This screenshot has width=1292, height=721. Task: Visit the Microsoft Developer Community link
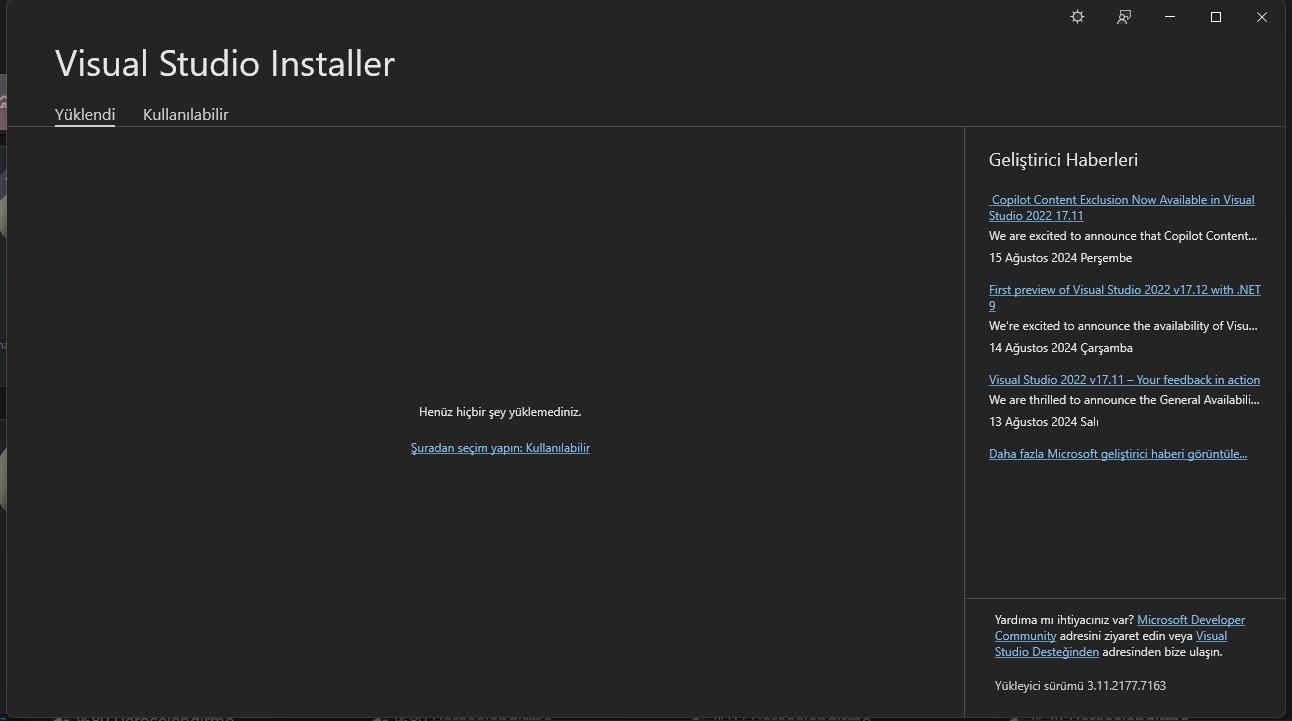[x=1120, y=628]
